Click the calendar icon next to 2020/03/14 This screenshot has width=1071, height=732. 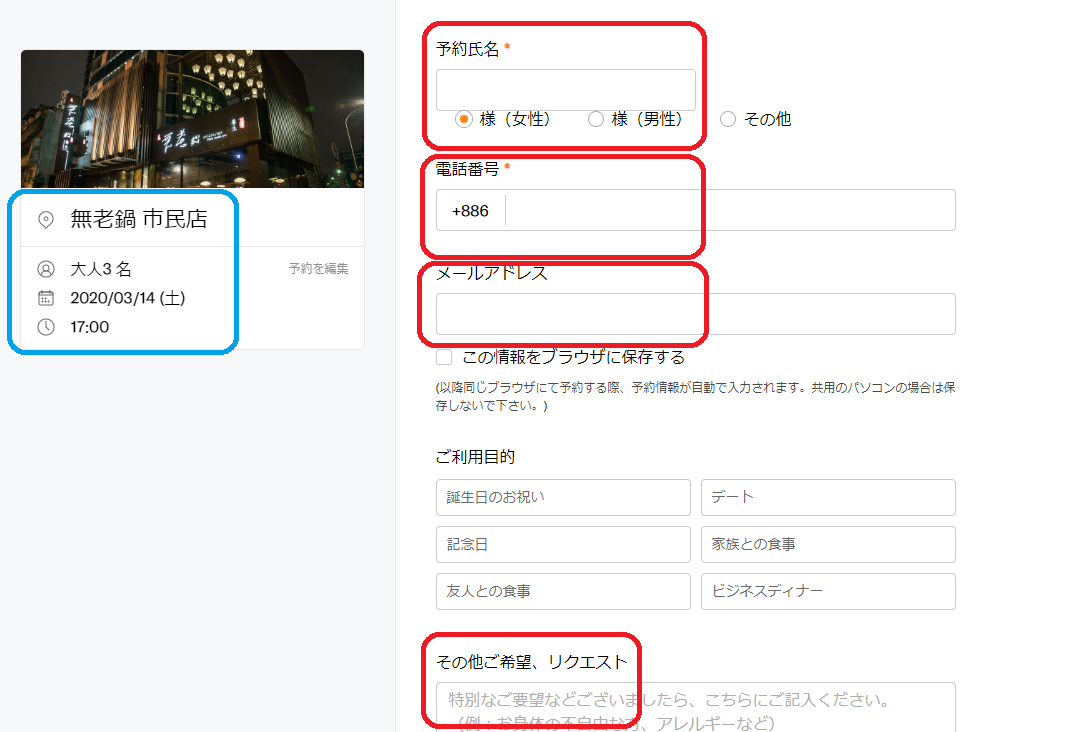[x=46, y=298]
